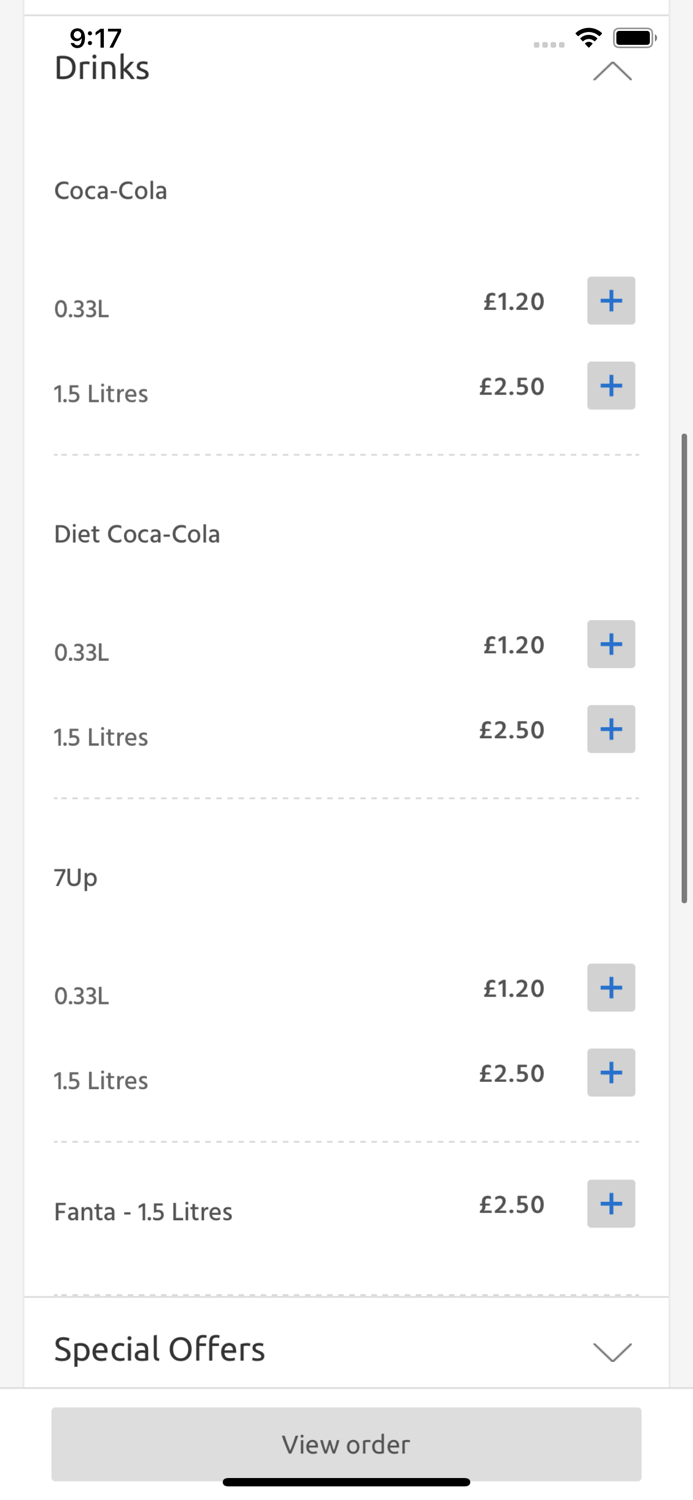Screen dimensions: 693x1500
Task: Add Diet Coca-Cola 0.33L to order
Action: click(x=611, y=645)
